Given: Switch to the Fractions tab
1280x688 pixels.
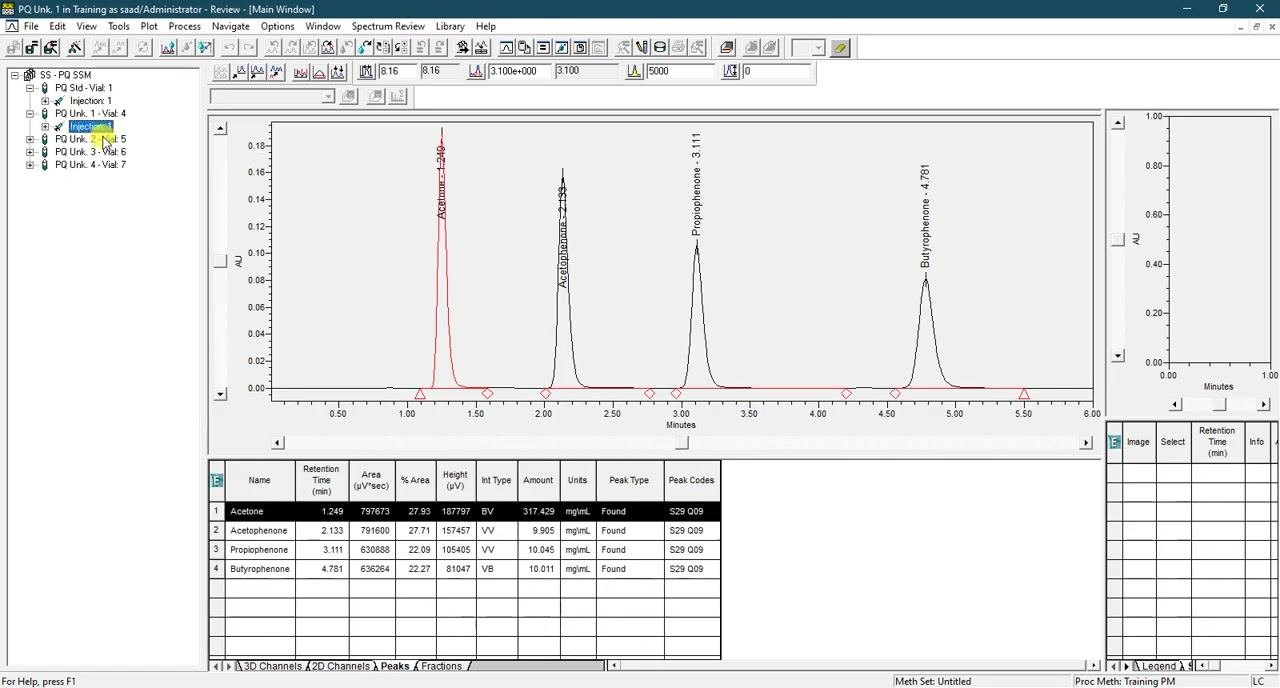Looking at the screenshot, I should (441, 666).
